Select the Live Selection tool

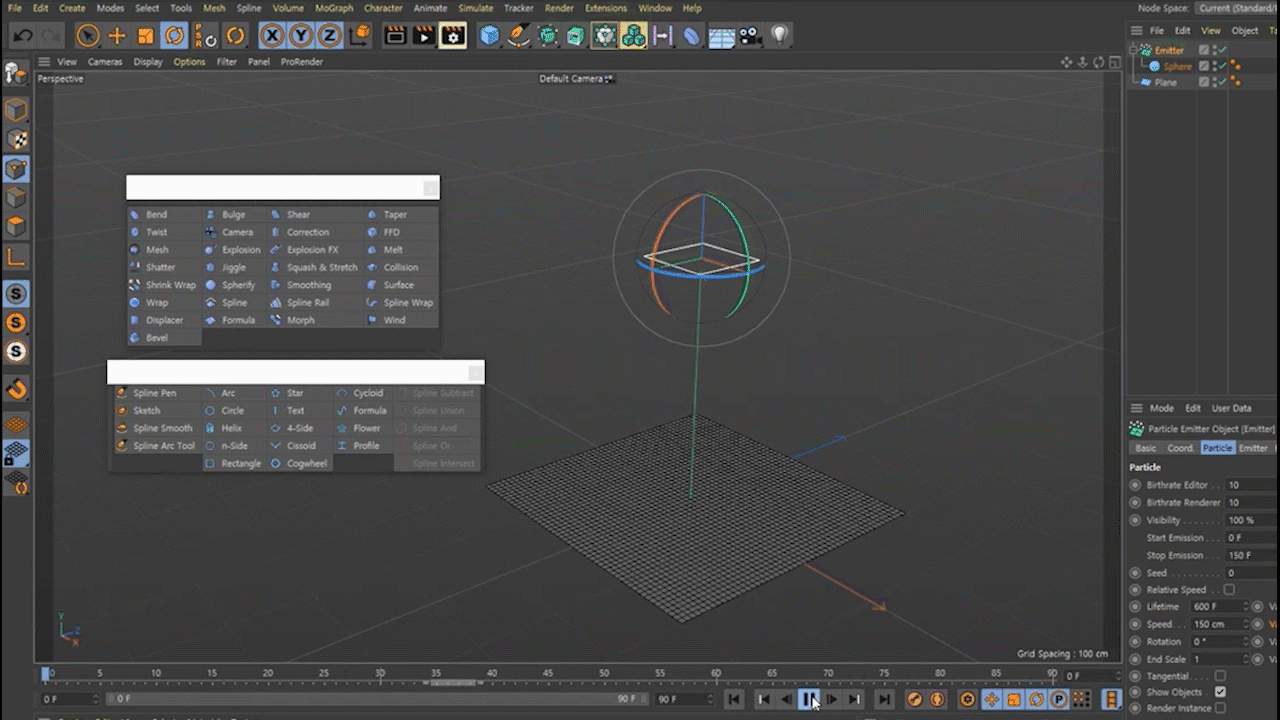tap(88, 36)
